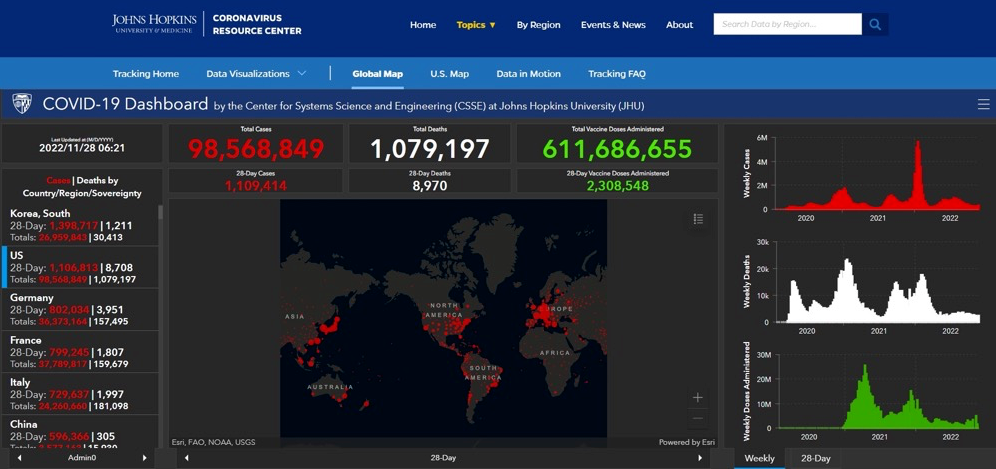Expand the Topics dropdown menu
Image resolution: width=996 pixels, height=469 pixels.
pos(476,25)
